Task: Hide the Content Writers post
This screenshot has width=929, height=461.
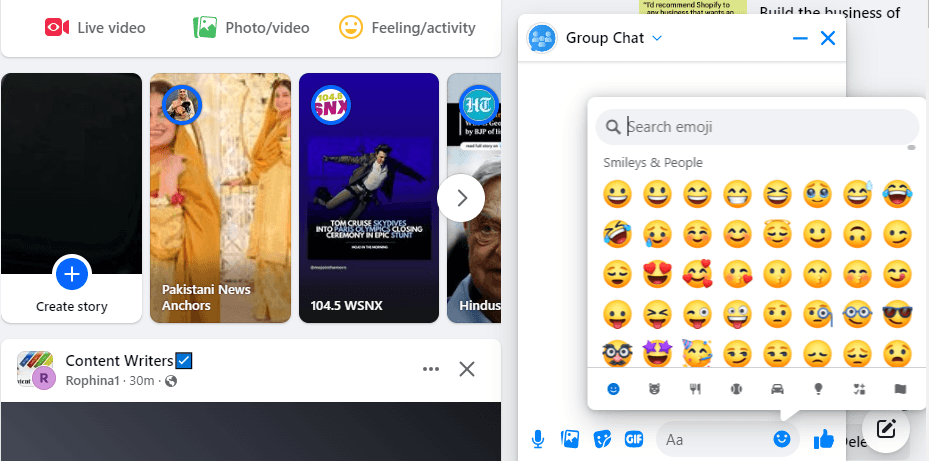Action: (467, 369)
